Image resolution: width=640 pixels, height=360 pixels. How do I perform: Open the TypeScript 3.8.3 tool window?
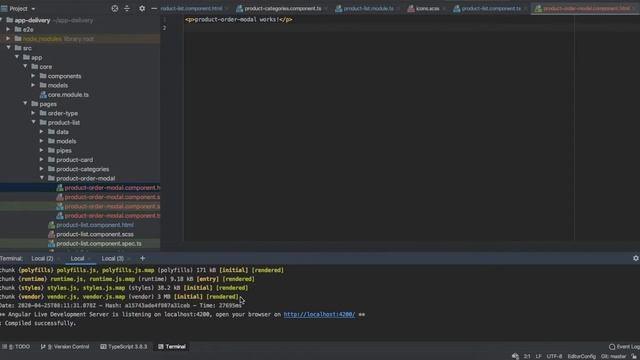point(124,347)
